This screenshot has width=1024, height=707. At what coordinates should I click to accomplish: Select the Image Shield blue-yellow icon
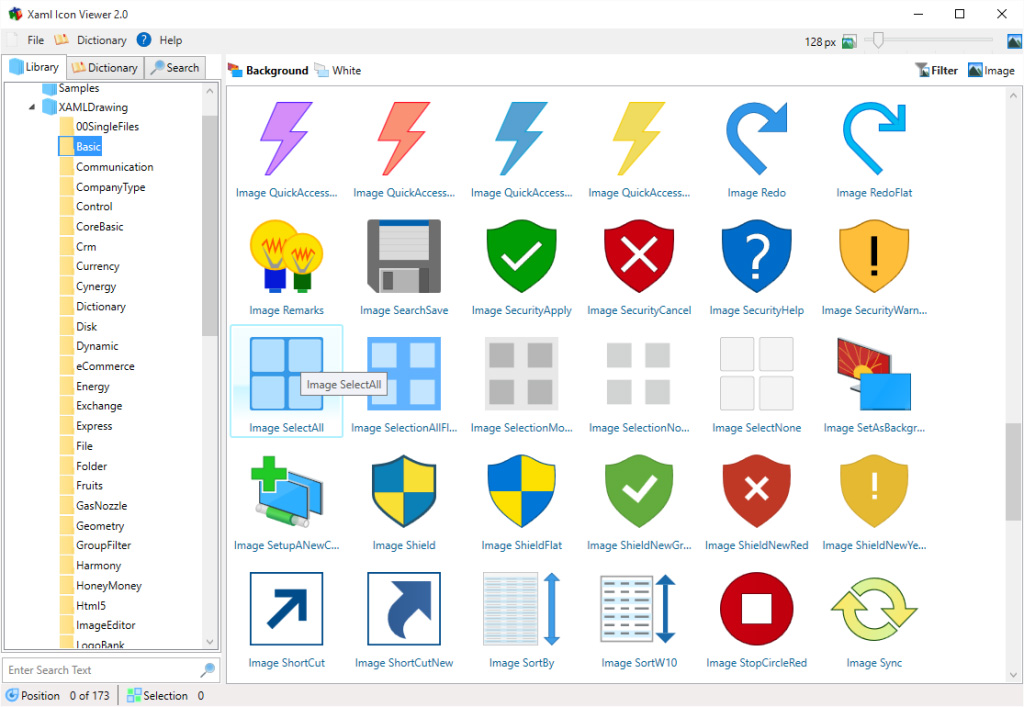(404, 490)
